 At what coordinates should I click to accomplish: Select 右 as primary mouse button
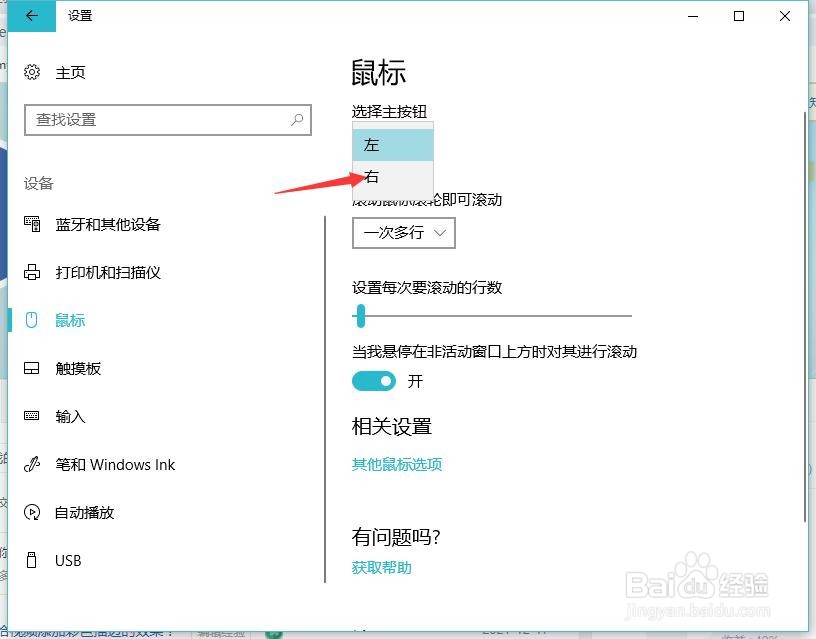[x=392, y=176]
